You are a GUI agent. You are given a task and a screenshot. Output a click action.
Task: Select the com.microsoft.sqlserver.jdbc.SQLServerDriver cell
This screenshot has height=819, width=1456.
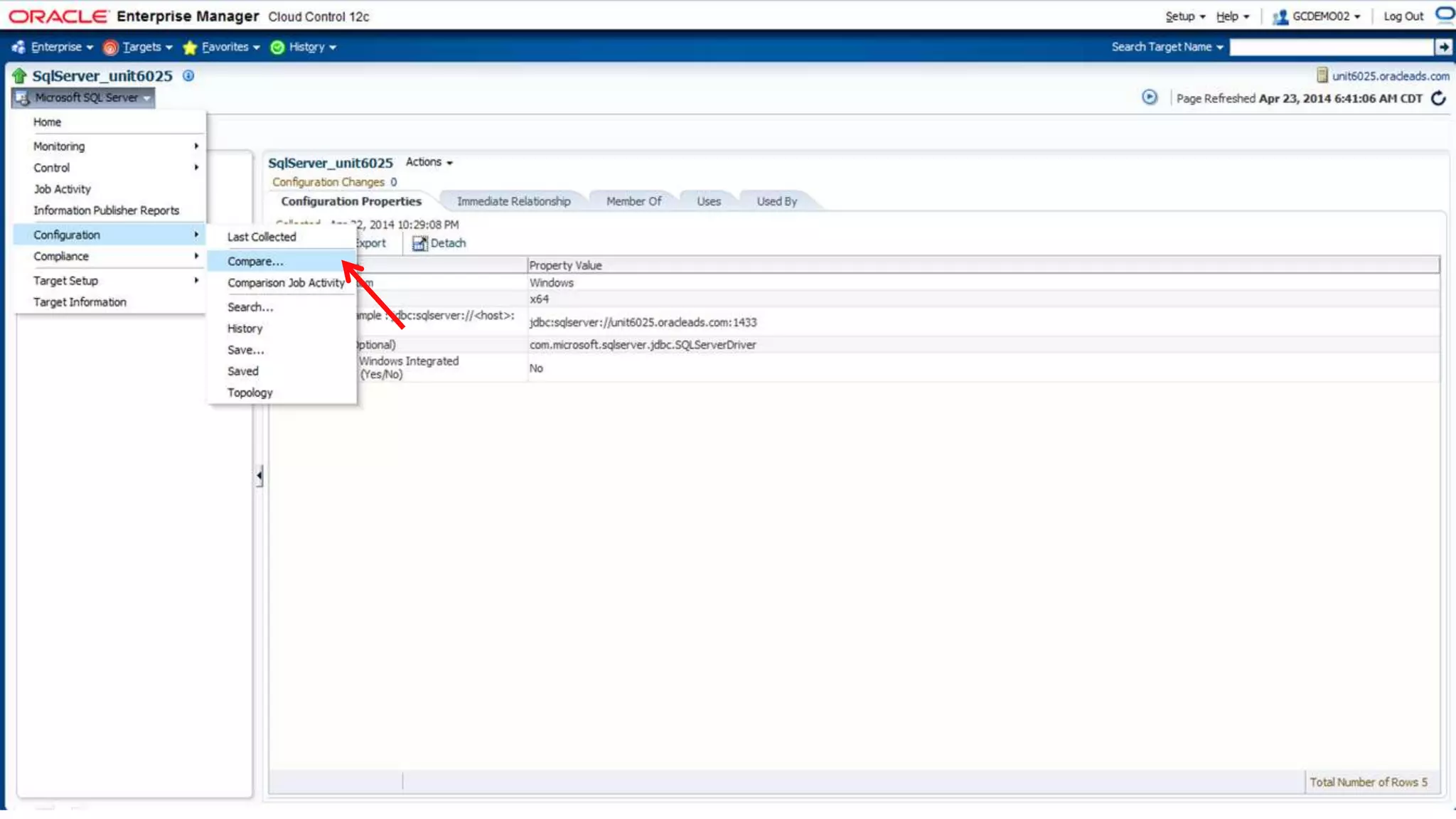coord(983,345)
